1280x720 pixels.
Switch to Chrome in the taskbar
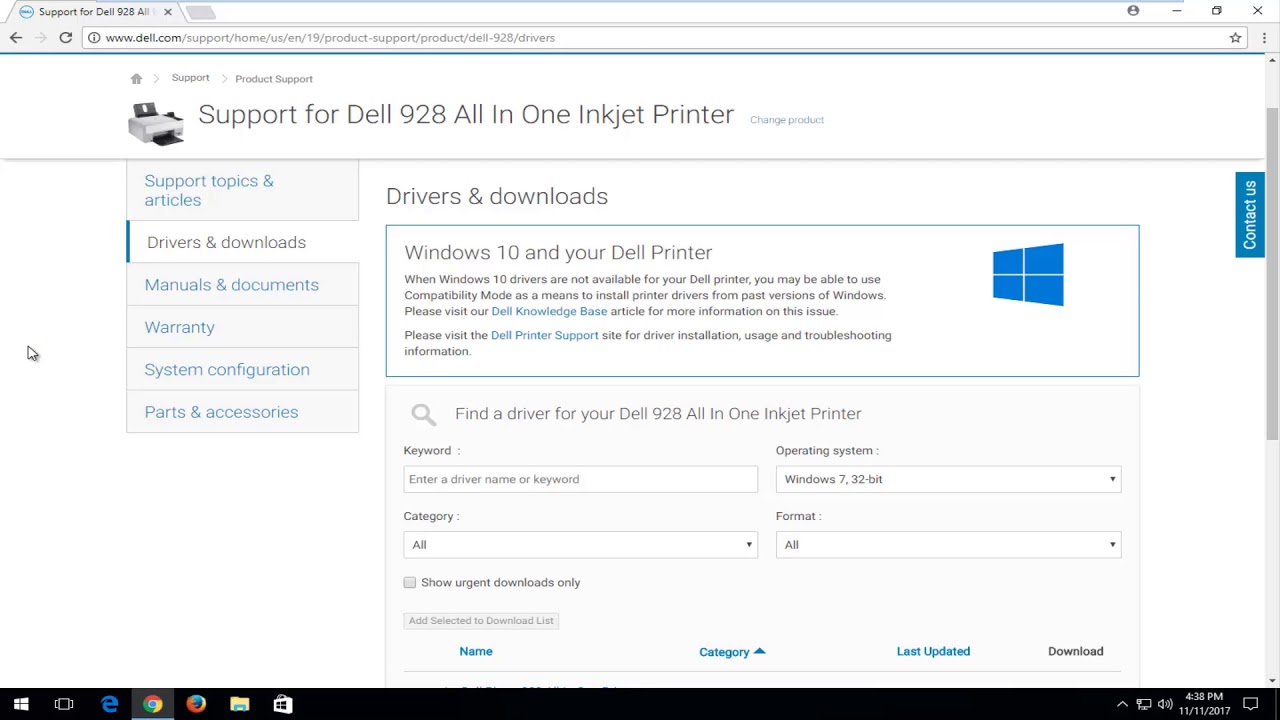[x=152, y=704]
